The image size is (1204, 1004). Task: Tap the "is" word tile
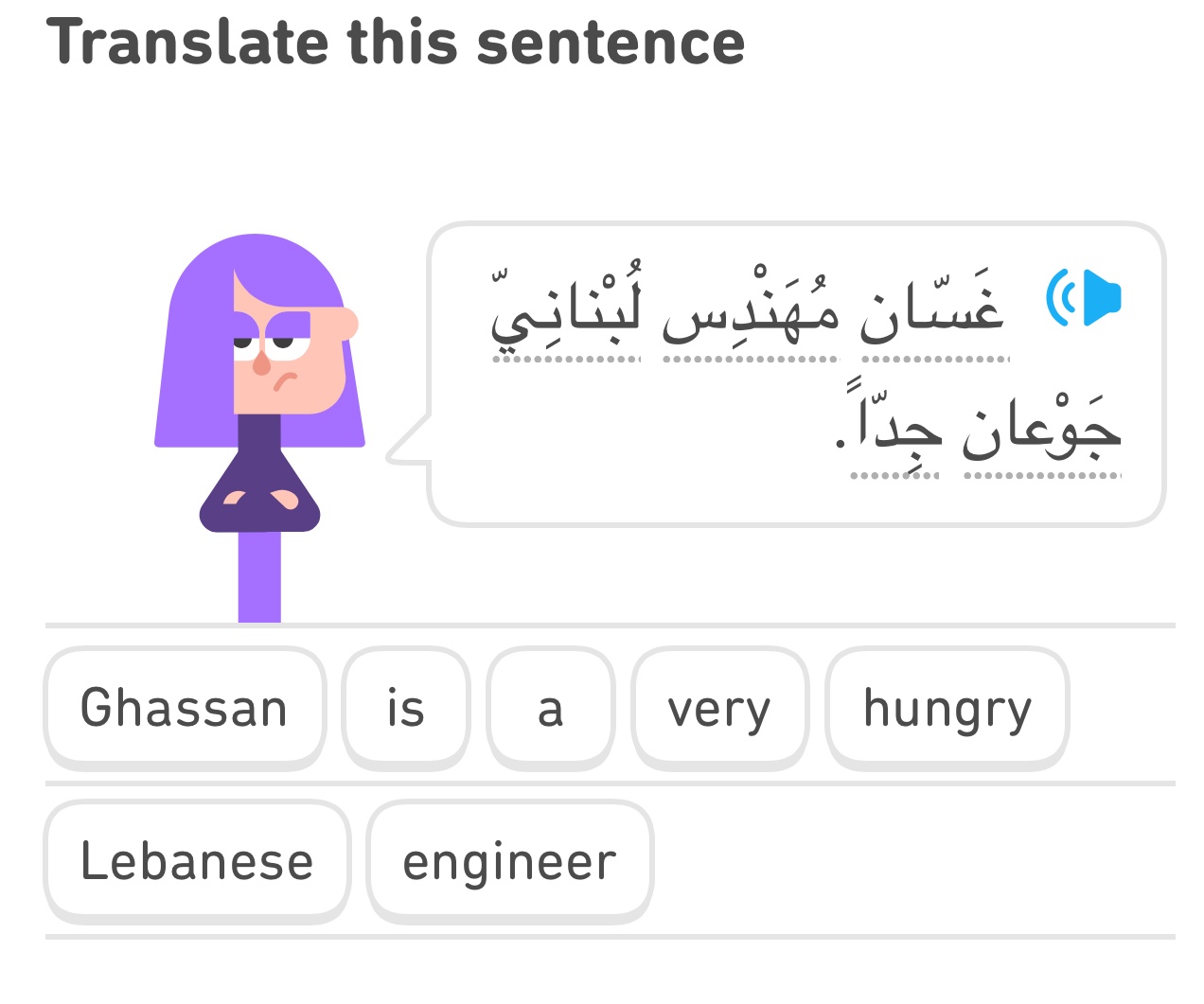(x=405, y=708)
